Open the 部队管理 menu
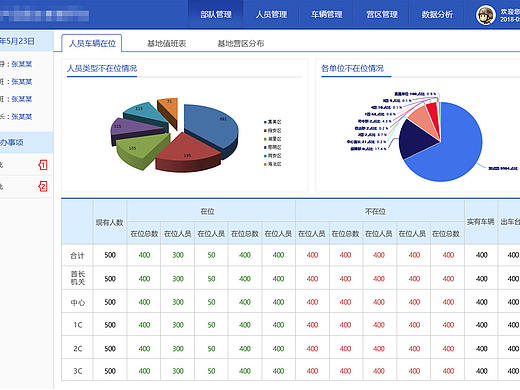 click(216, 14)
